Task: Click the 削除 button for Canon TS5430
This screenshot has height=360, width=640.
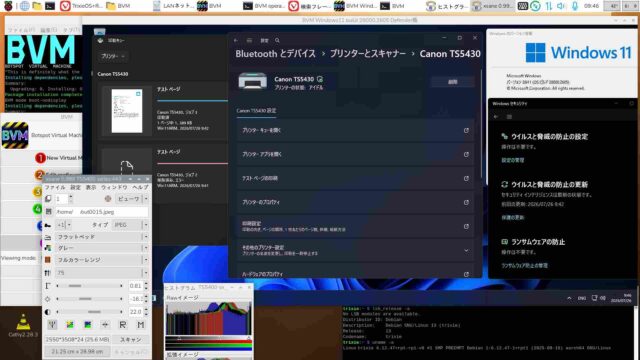Action: coord(453,82)
